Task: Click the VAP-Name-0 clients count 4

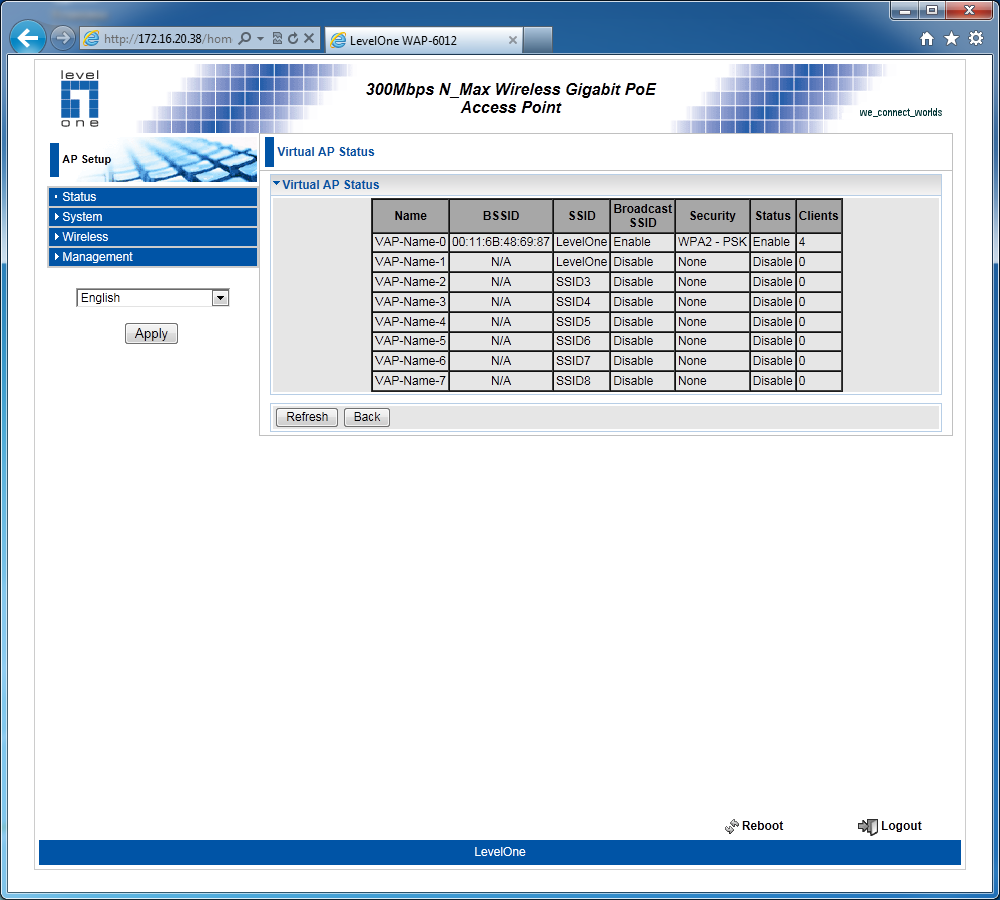Action: pos(818,242)
